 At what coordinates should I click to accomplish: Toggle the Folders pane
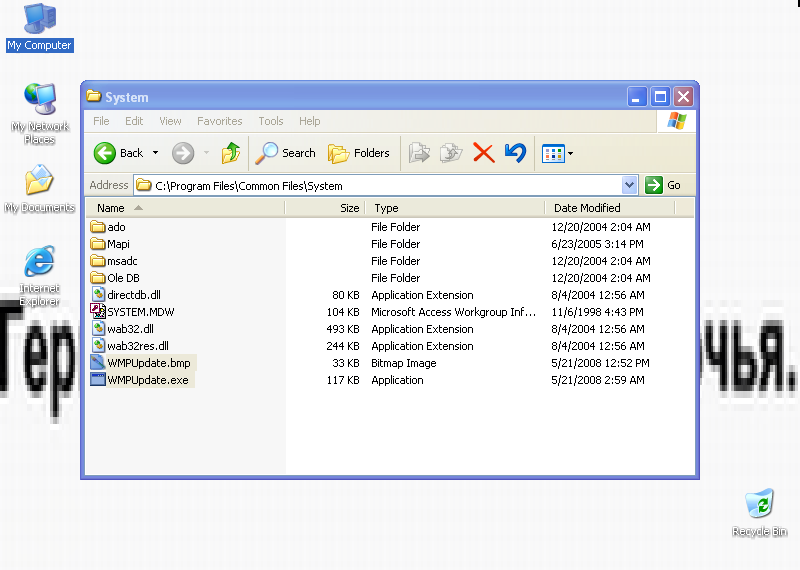[359, 153]
